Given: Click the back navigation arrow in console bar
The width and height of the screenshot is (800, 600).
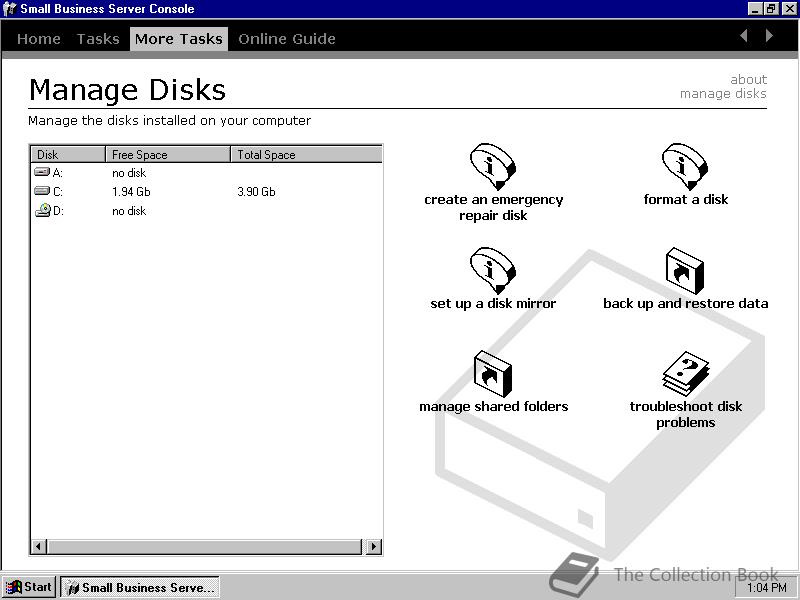Looking at the screenshot, I should point(744,36).
